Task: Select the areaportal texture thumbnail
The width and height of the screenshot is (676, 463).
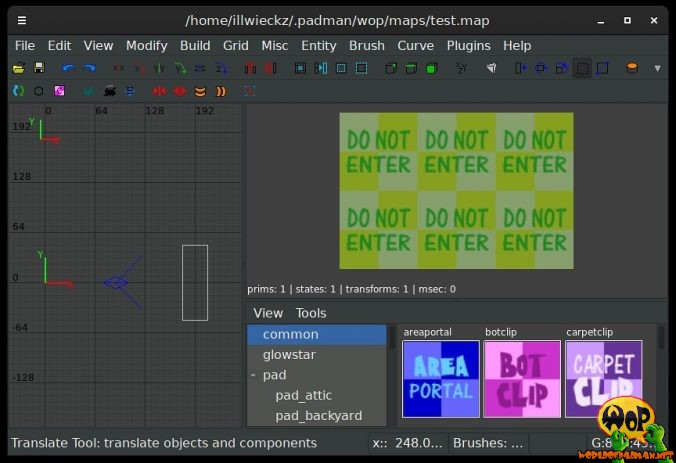Action: pos(440,379)
